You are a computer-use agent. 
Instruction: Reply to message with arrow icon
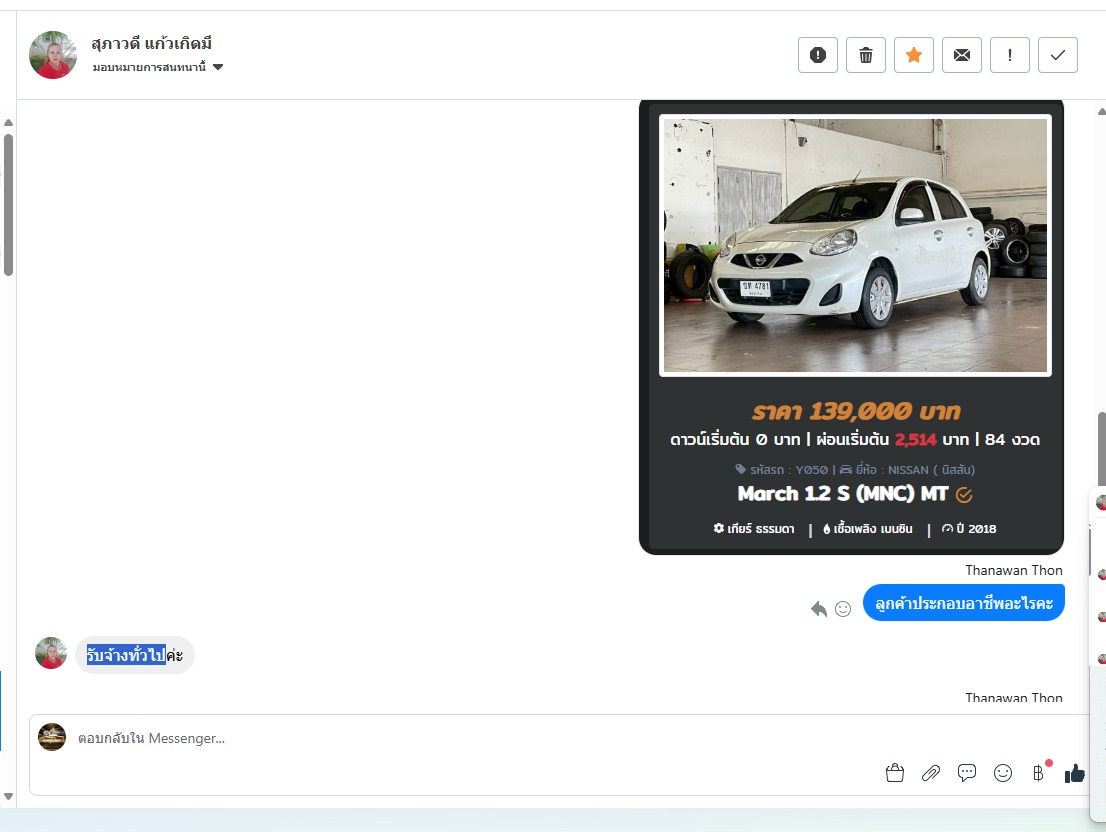coord(818,608)
